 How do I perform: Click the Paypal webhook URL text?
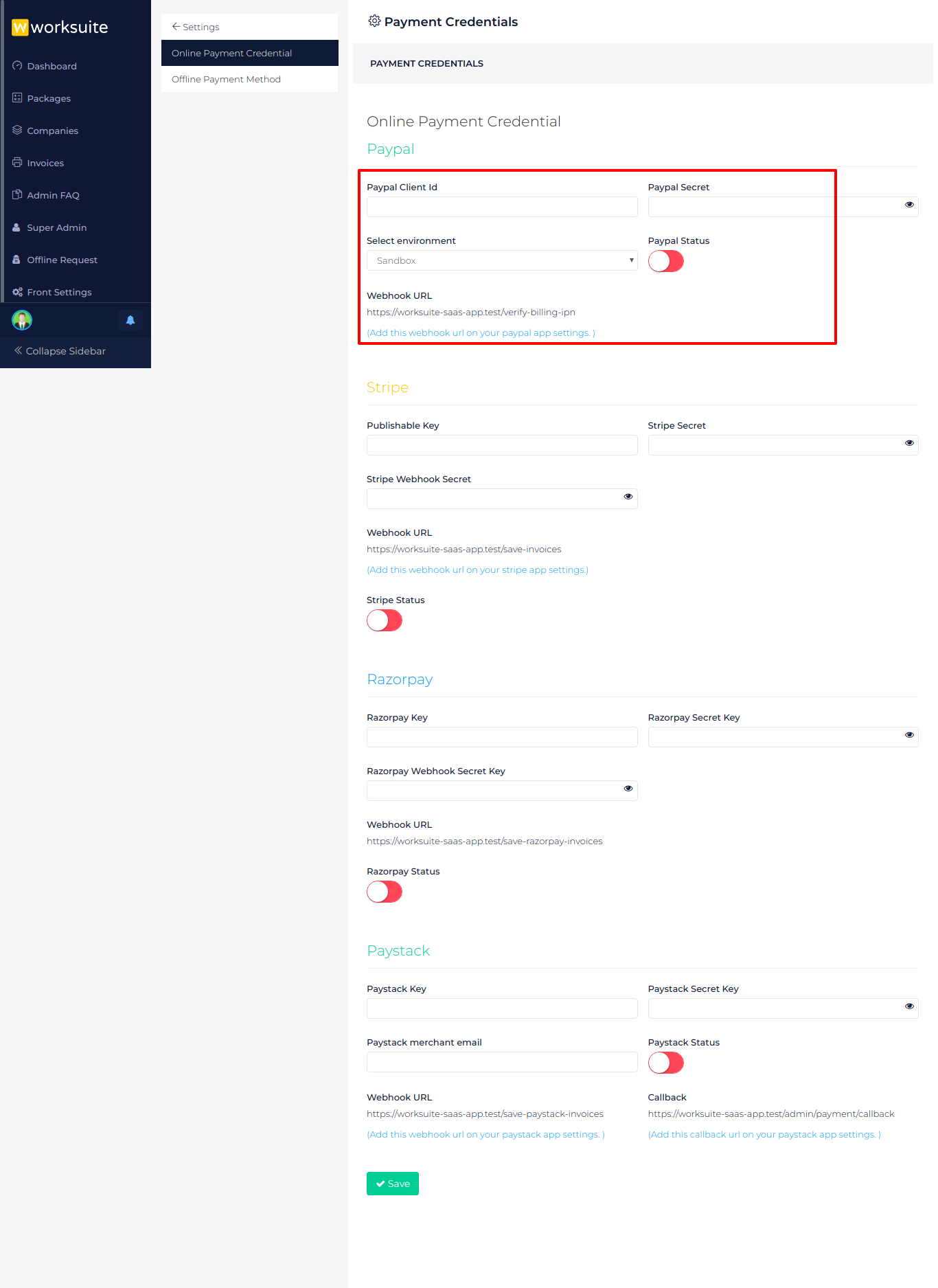(471, 313)
